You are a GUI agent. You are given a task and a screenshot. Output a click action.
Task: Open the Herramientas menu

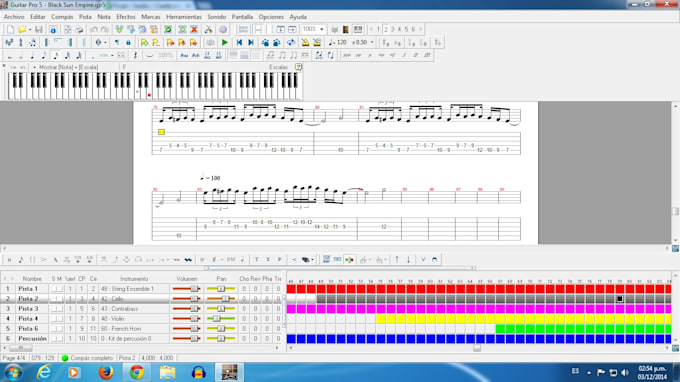coord(184,17)
